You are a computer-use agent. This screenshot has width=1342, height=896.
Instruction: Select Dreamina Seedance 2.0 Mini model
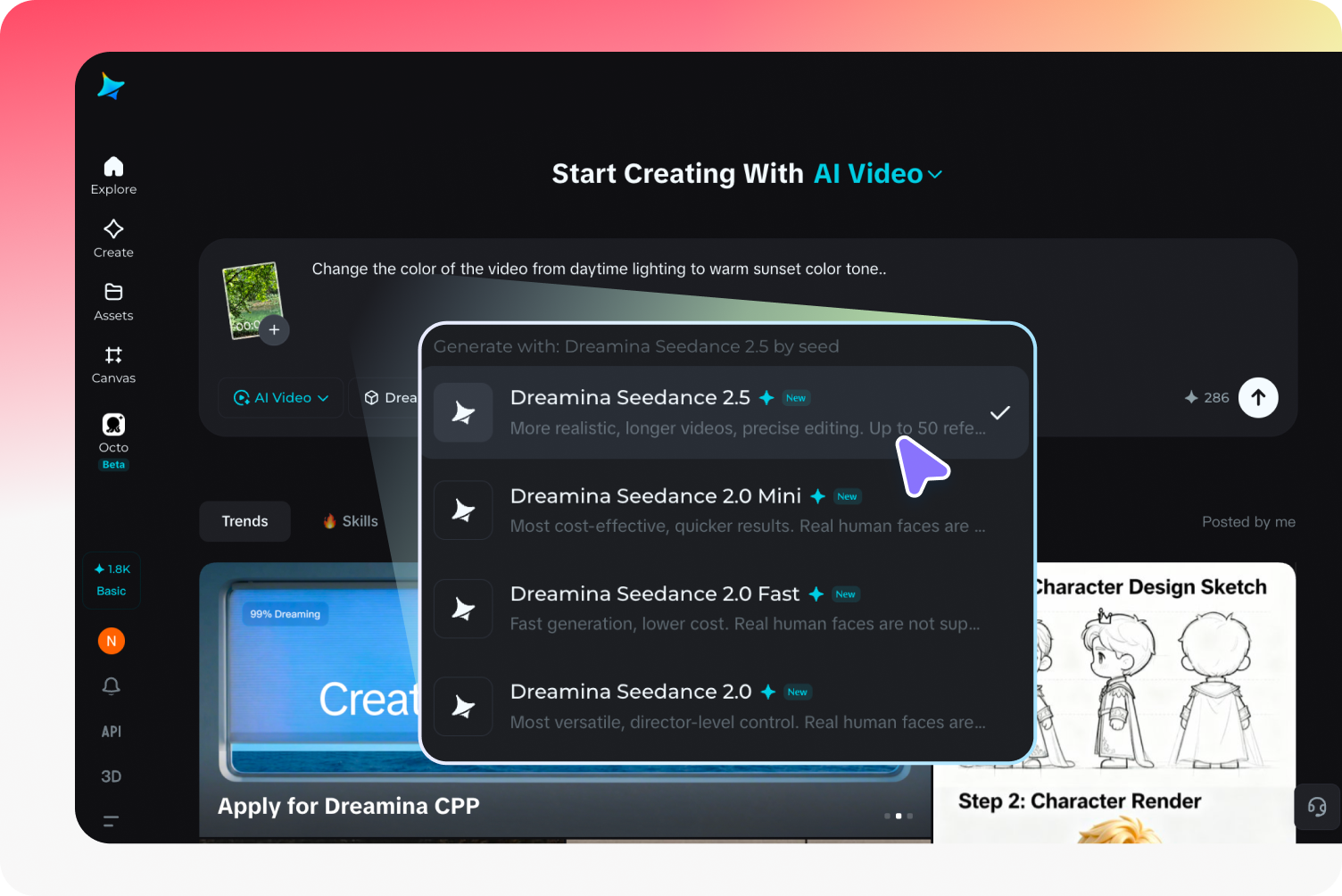tap(725, 510)
